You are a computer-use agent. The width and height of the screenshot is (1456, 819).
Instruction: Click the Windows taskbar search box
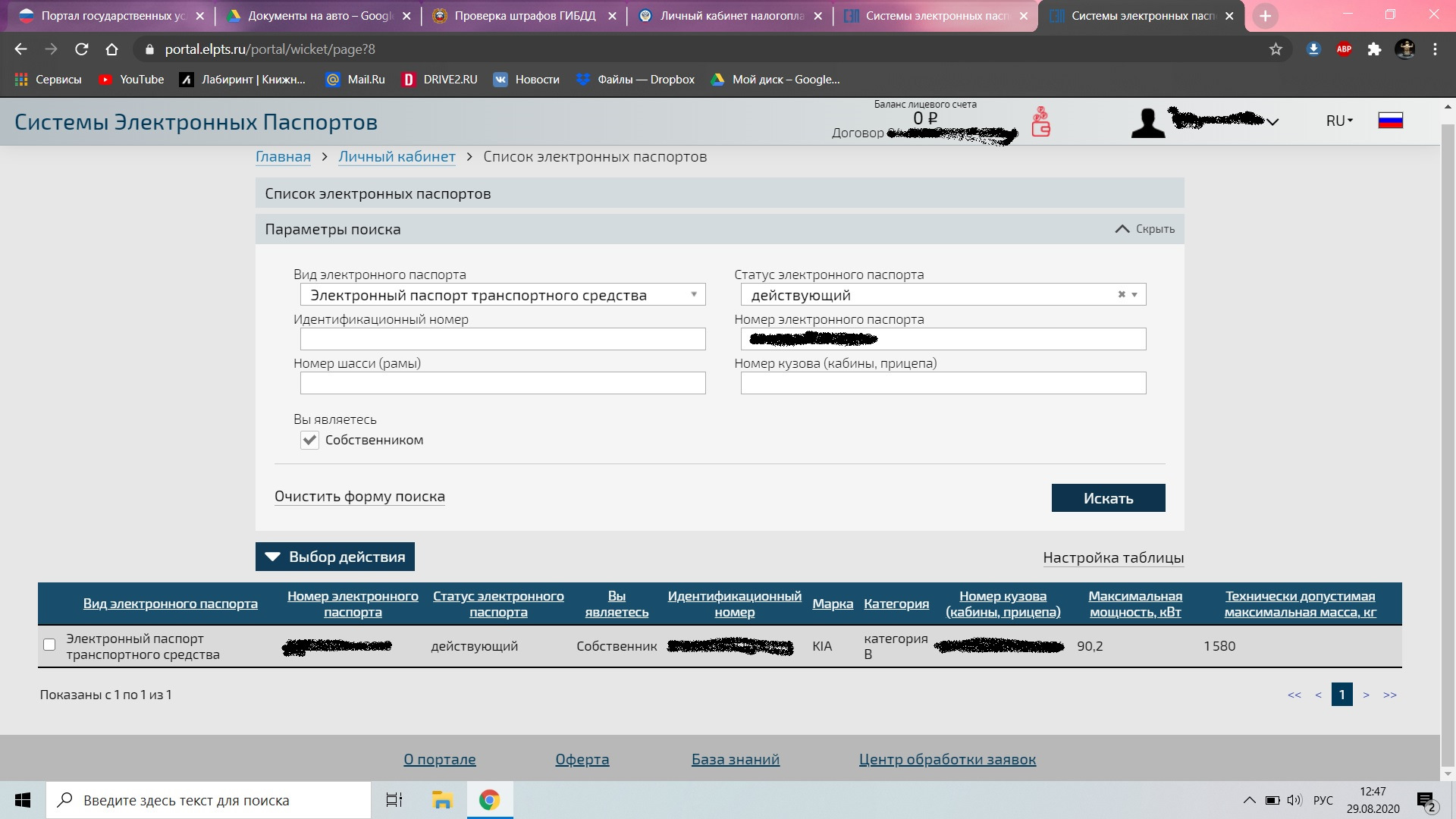click(x=209, y=800)
